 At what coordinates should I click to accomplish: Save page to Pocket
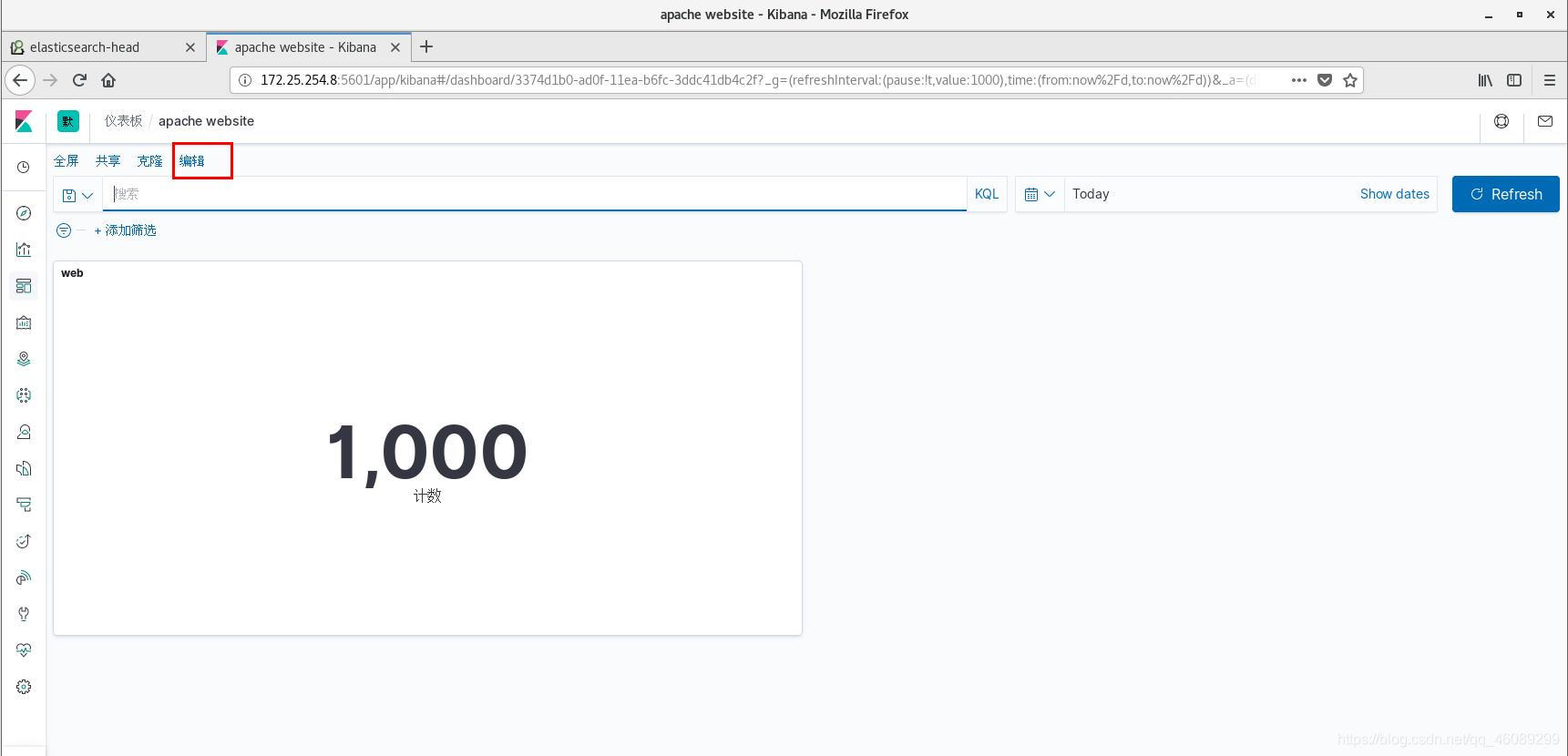(x=1325, y=80)
